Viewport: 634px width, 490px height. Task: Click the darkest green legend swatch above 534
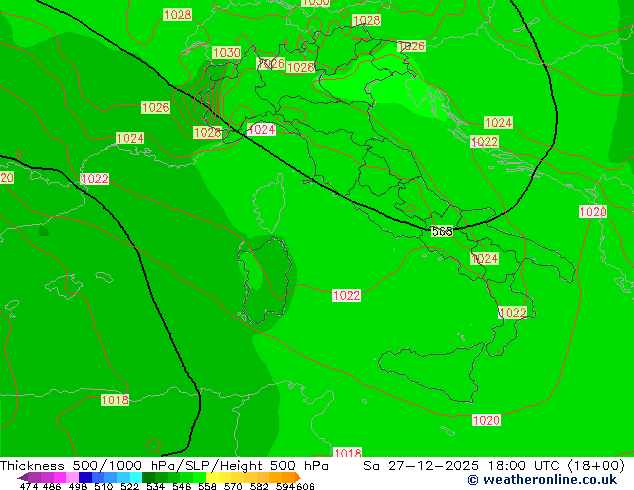tap(148, 477)
